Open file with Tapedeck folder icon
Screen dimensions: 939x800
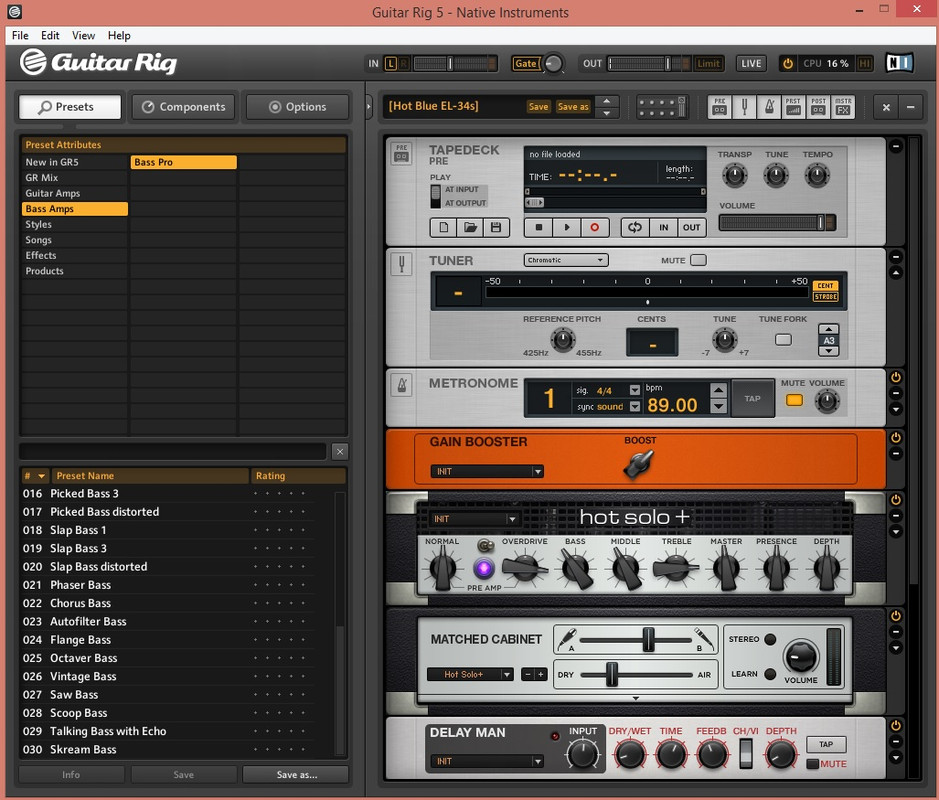(x=470, y=228)
